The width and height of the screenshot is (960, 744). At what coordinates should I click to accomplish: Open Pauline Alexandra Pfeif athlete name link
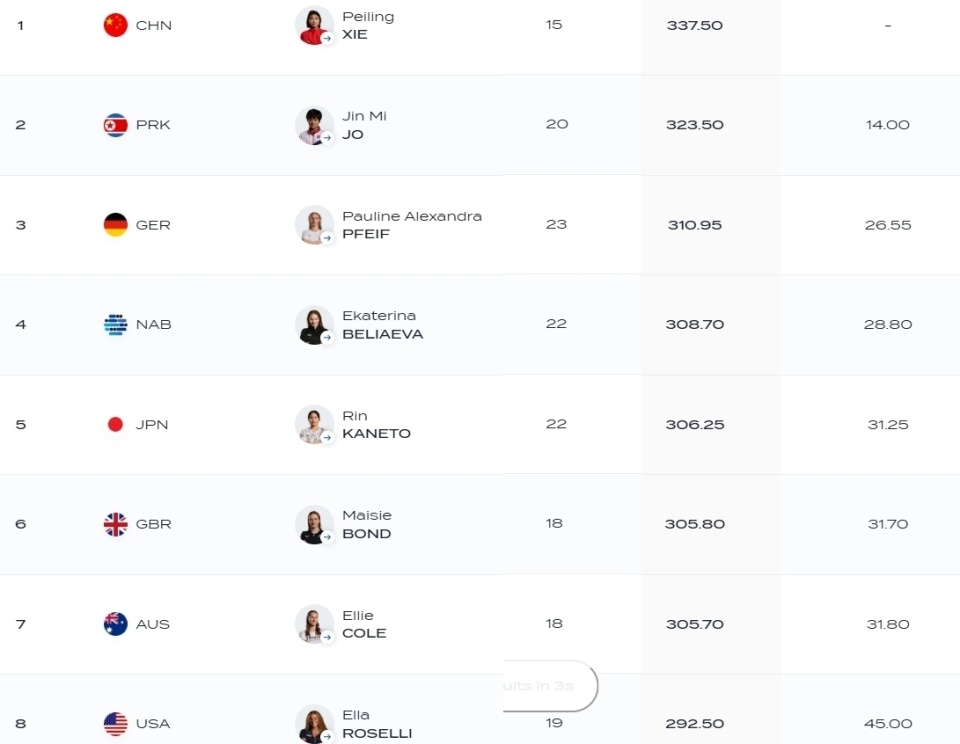click(411, 225)
